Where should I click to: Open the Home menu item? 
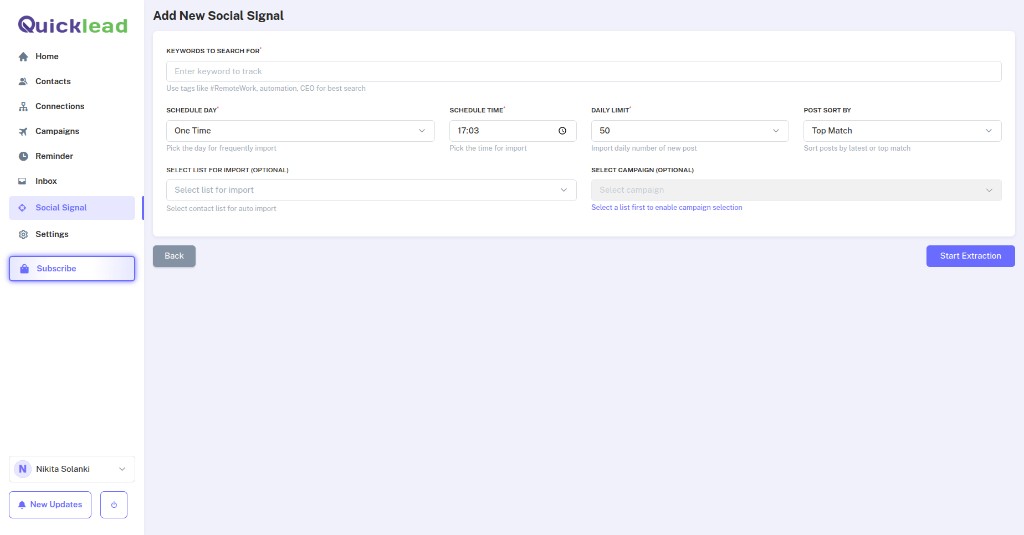tap(72, 56)
